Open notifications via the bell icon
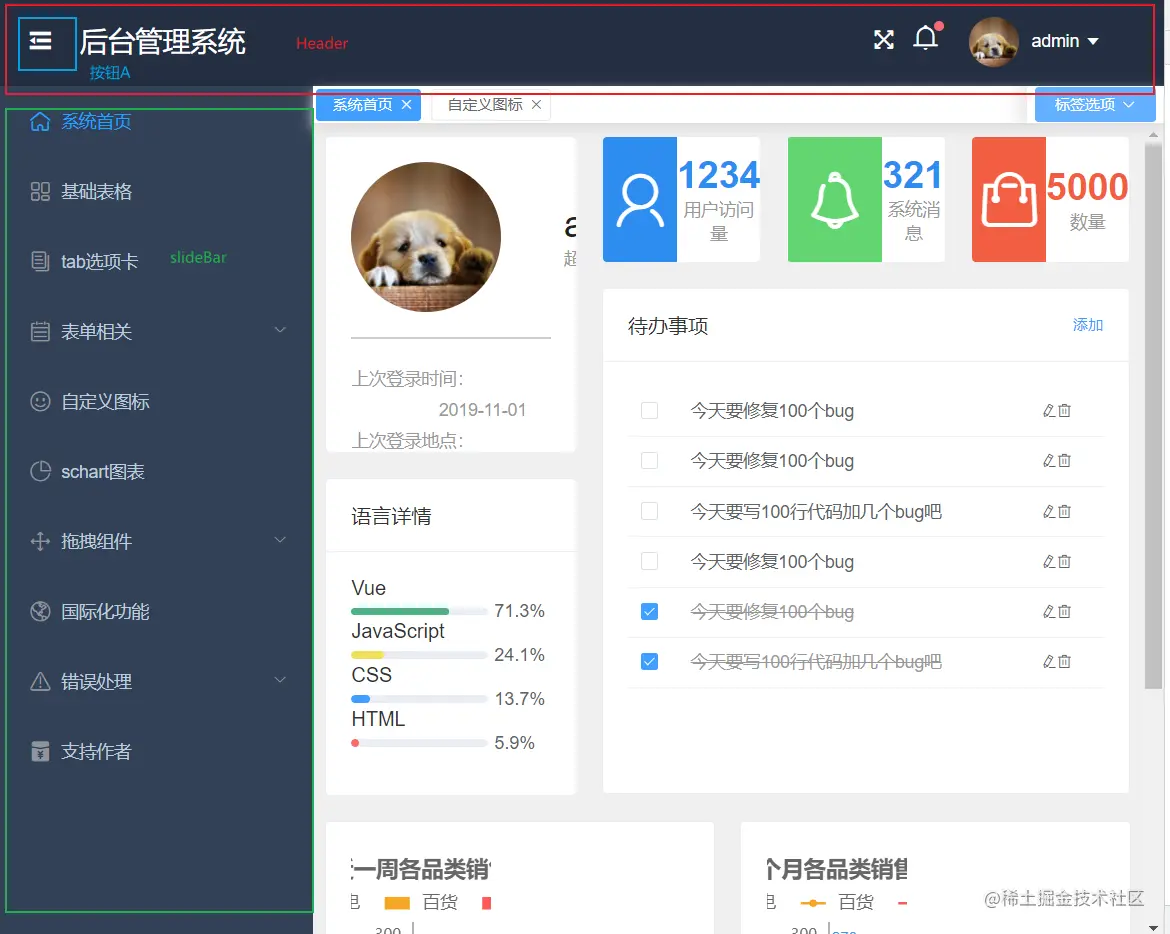 [x=926, y=37]
